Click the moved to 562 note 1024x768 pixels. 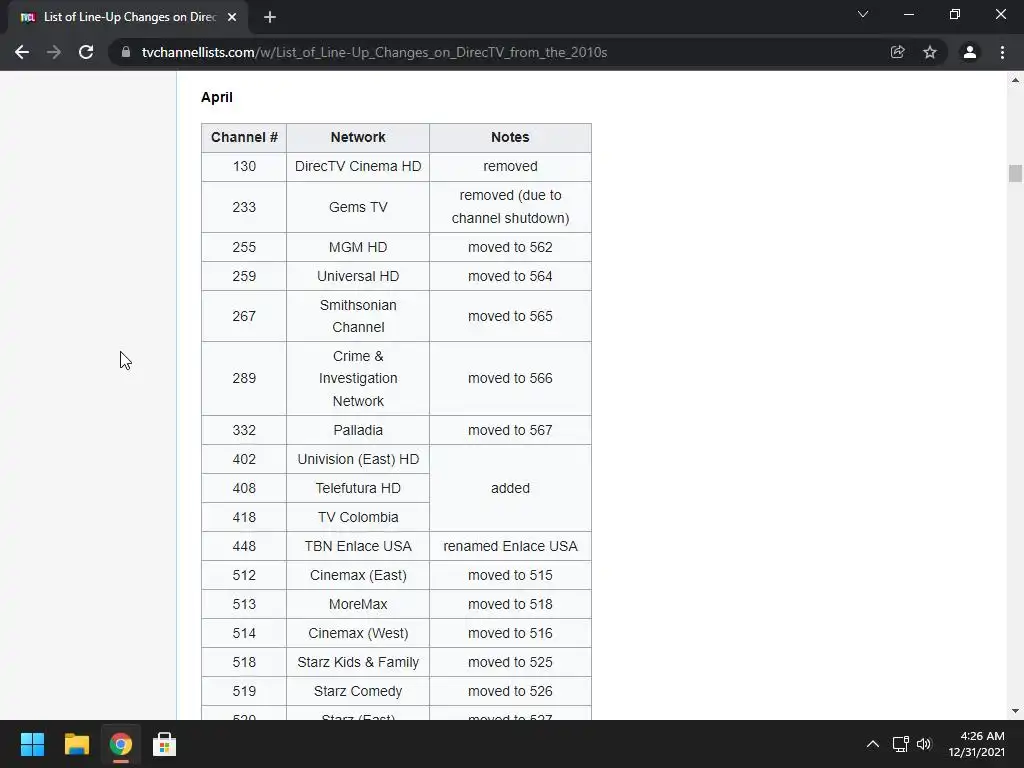coord(510,248)
